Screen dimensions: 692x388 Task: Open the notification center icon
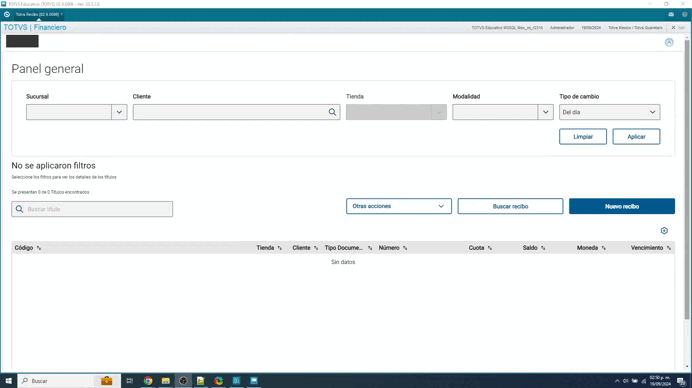[x=681, y=381]
